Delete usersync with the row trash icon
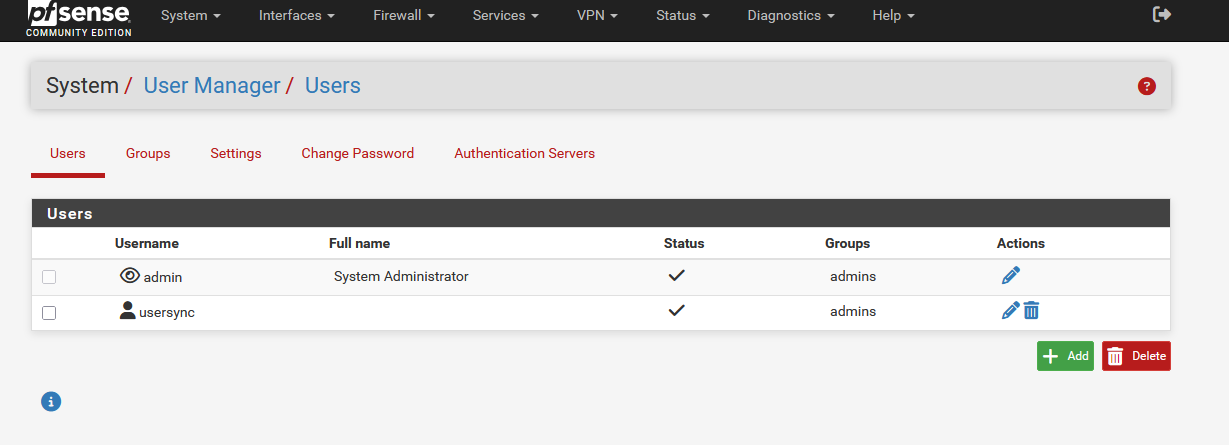The height and width of the screenshot is (445, 1229). 1032,311
